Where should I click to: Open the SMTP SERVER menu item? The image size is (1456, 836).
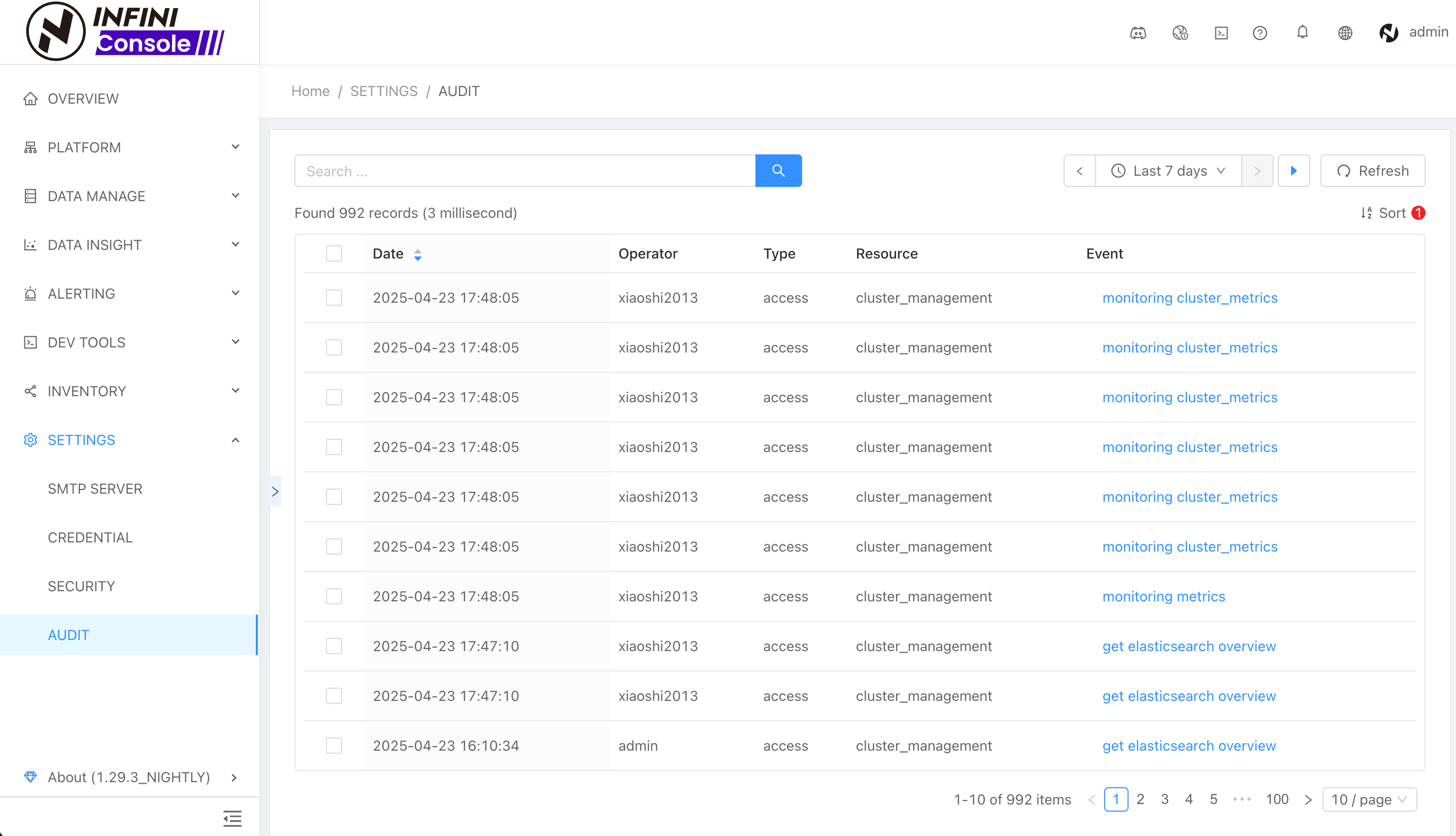(x=95, y=489)
